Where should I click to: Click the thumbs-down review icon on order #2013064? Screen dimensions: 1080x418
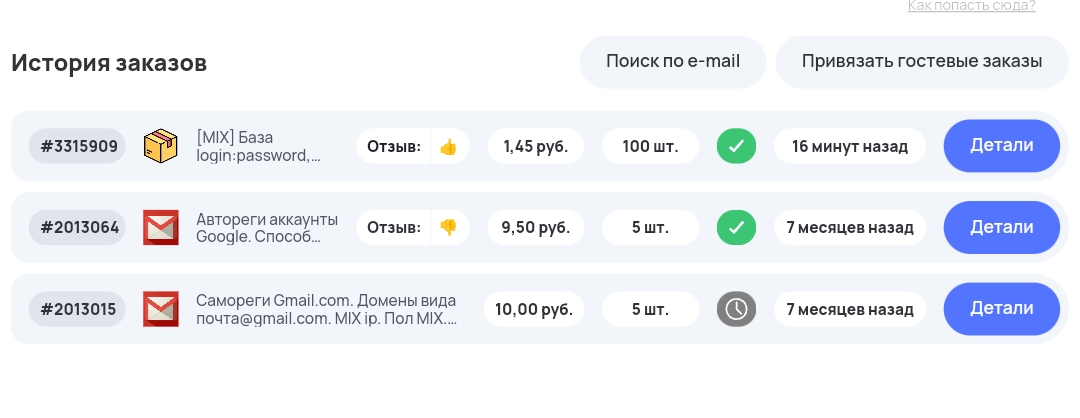[448, 228]
